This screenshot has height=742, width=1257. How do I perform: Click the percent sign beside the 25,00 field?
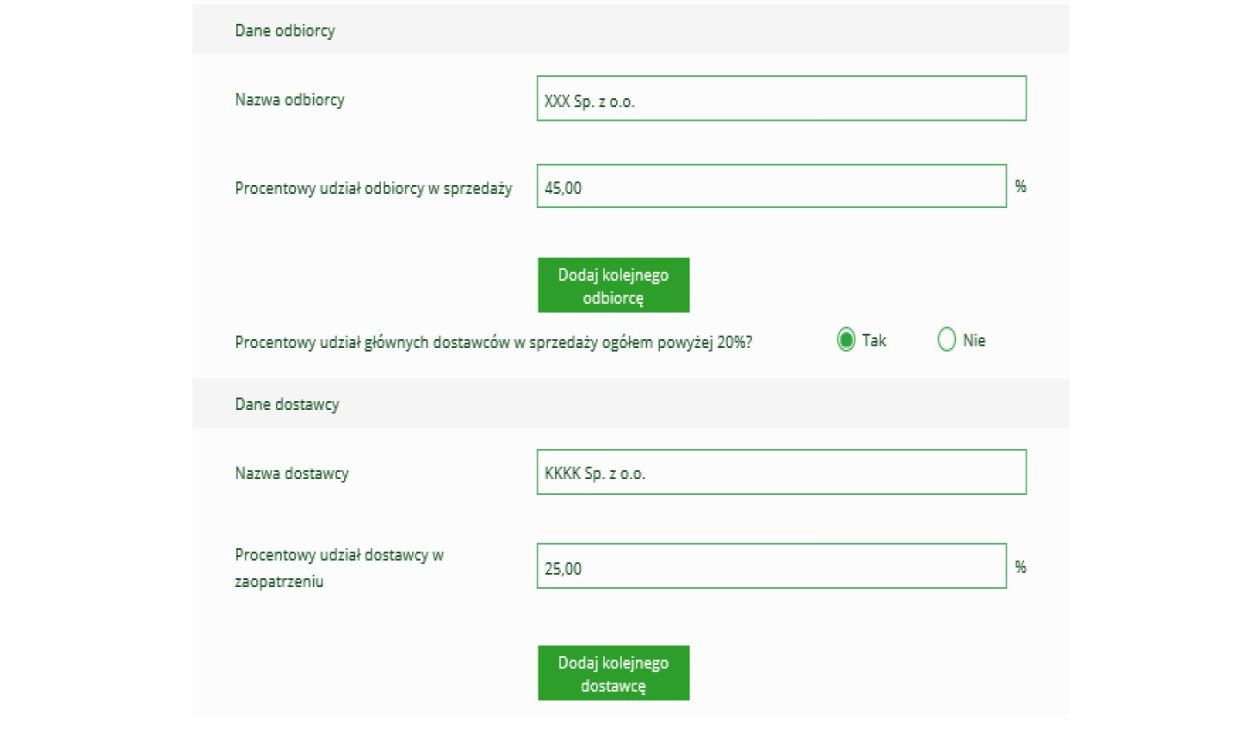(1021, 566)
